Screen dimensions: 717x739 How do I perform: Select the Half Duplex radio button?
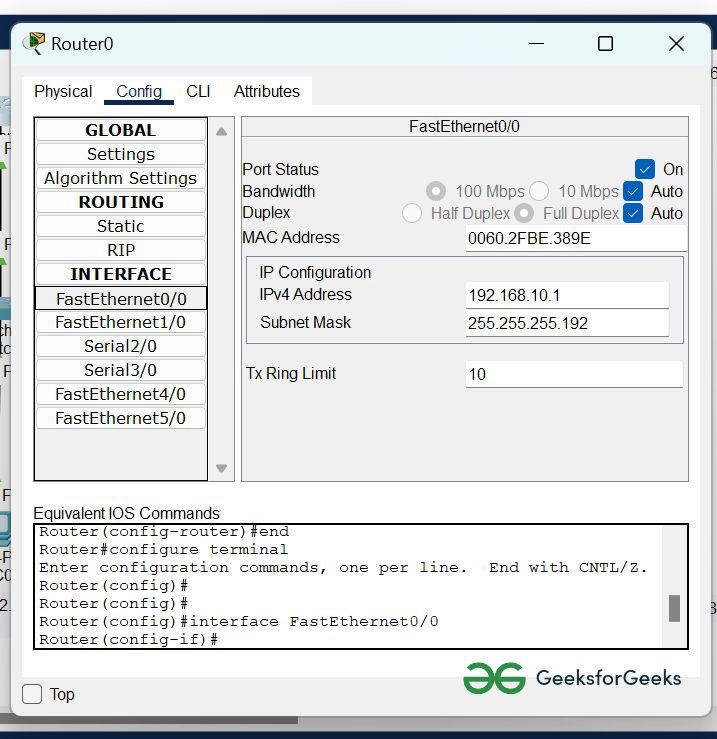click(x=412, y=213)
